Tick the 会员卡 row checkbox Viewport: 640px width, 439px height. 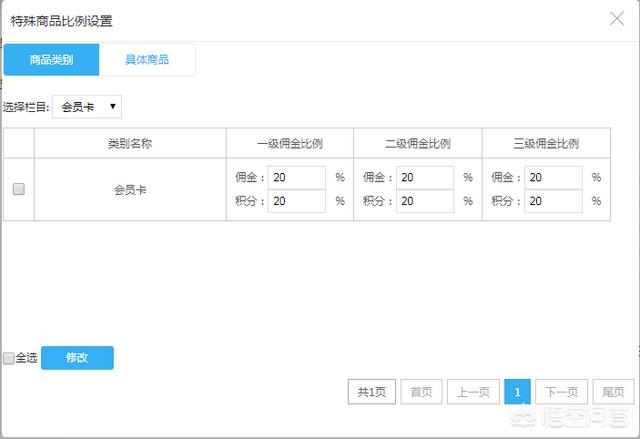click(18, 189)
